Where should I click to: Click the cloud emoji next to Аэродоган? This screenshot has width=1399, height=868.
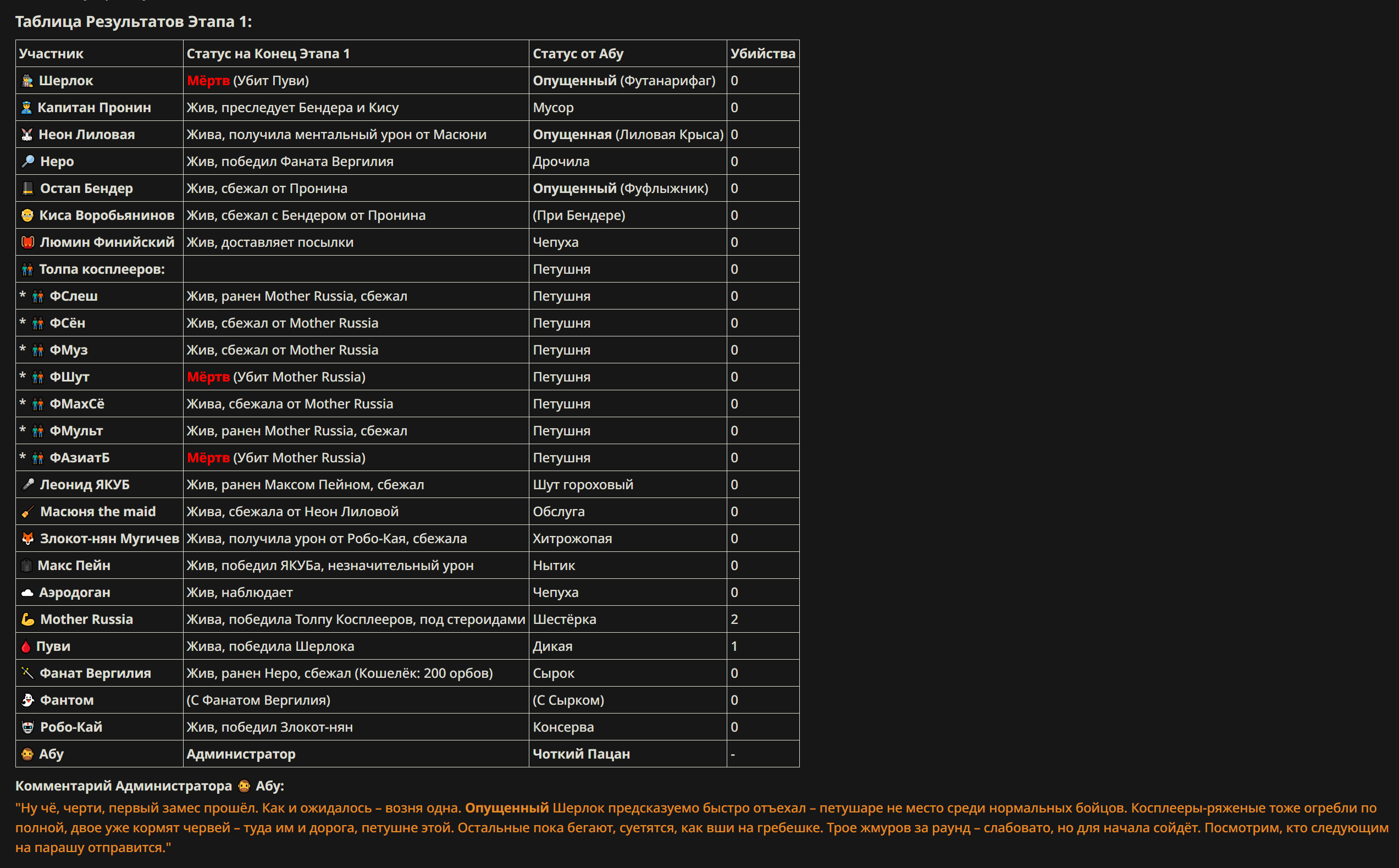(27, 593)
